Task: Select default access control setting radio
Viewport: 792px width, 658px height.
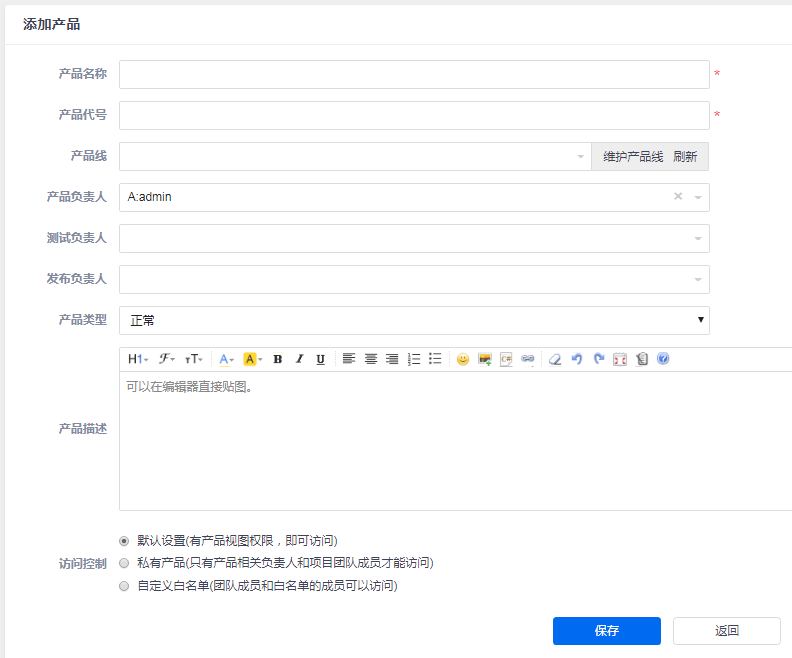Action: [x=124, y=541]
